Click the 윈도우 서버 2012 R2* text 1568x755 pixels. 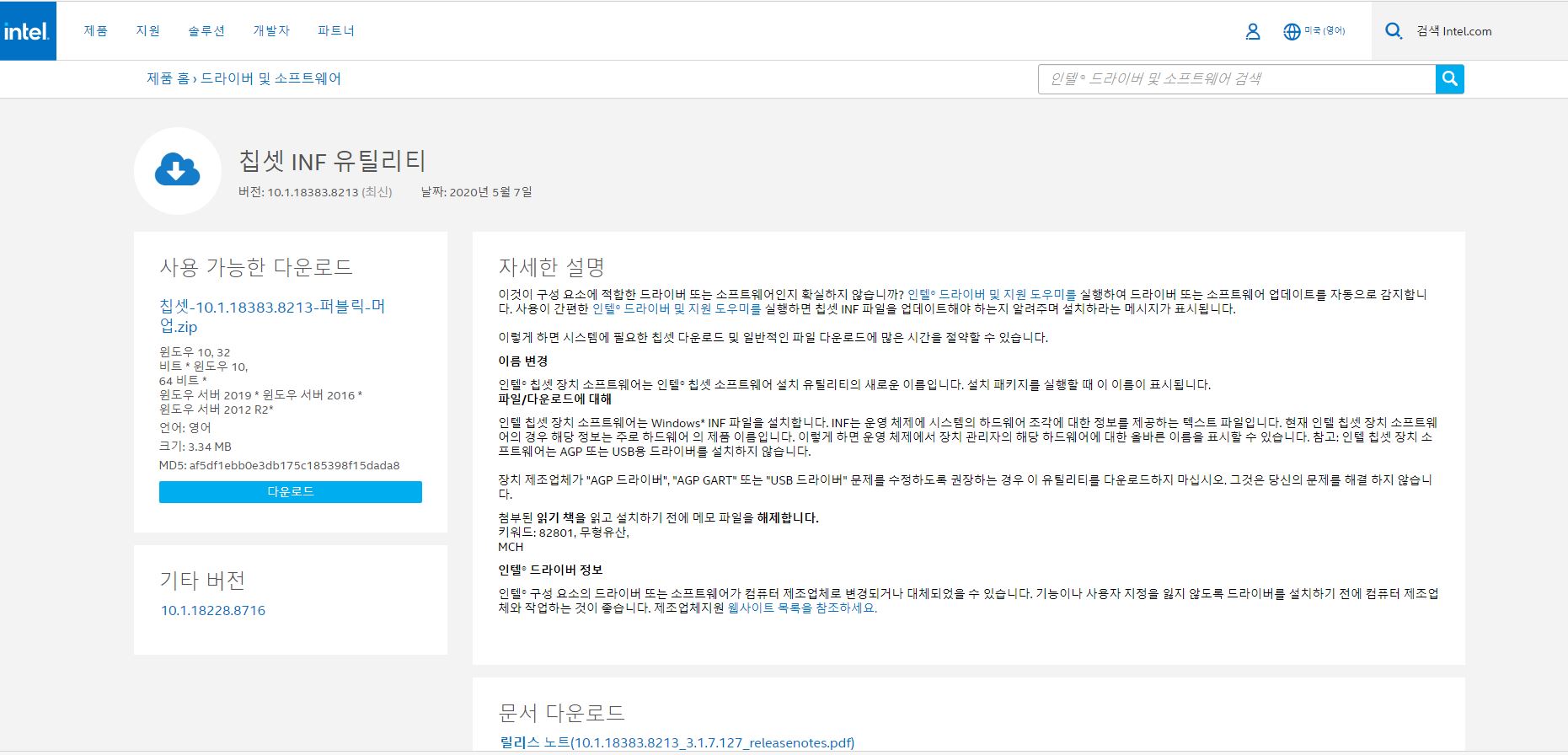(217, 409)
